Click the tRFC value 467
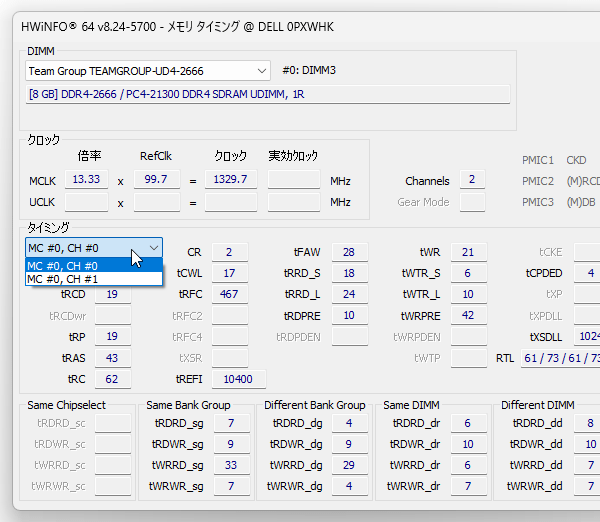 pos(230,294)
